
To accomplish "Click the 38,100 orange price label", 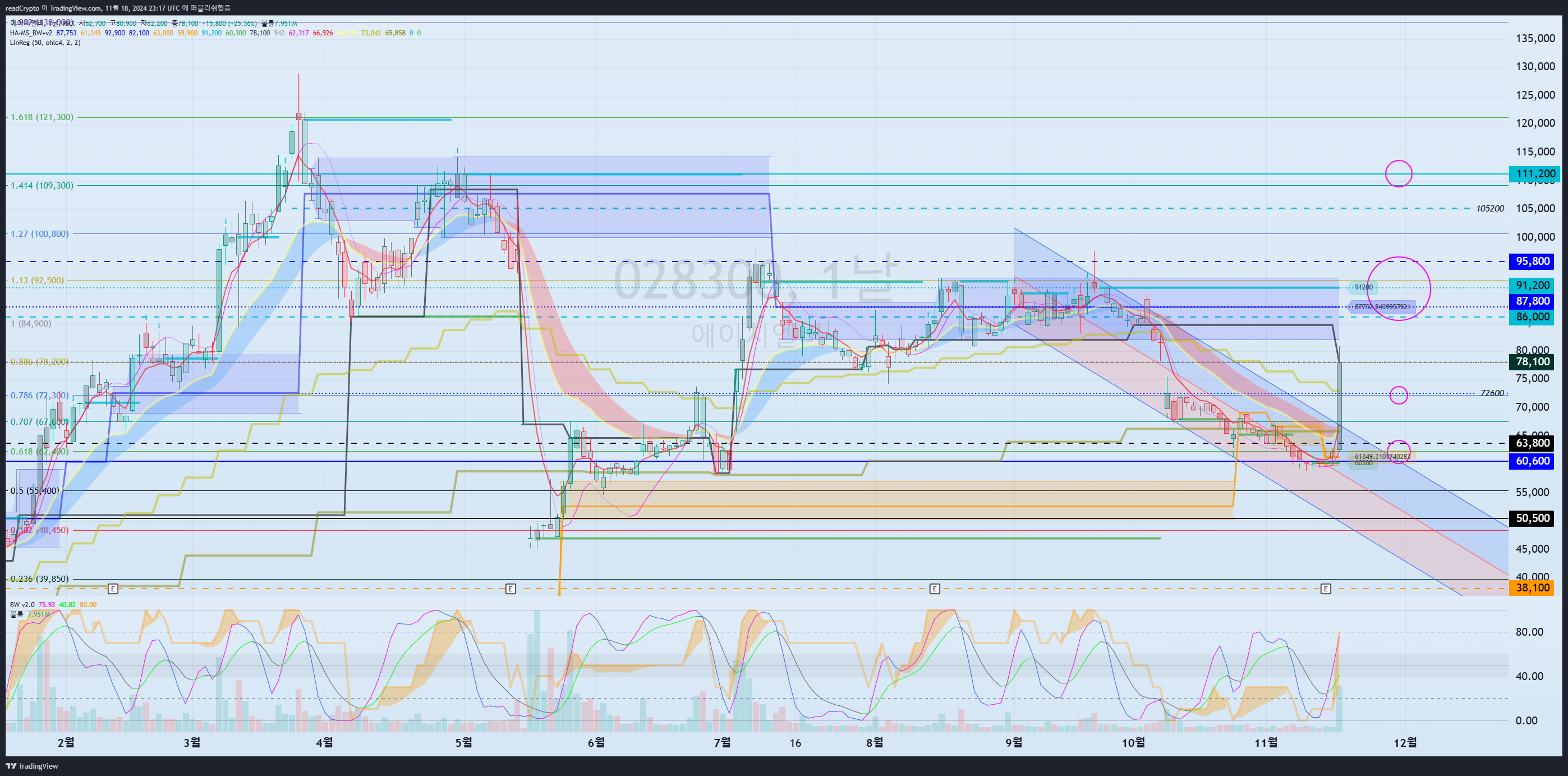I will [1532, 587].
